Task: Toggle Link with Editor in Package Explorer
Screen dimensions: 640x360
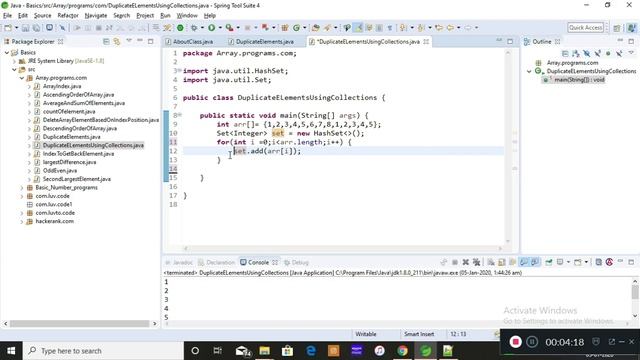Action: tap(117, 42)
